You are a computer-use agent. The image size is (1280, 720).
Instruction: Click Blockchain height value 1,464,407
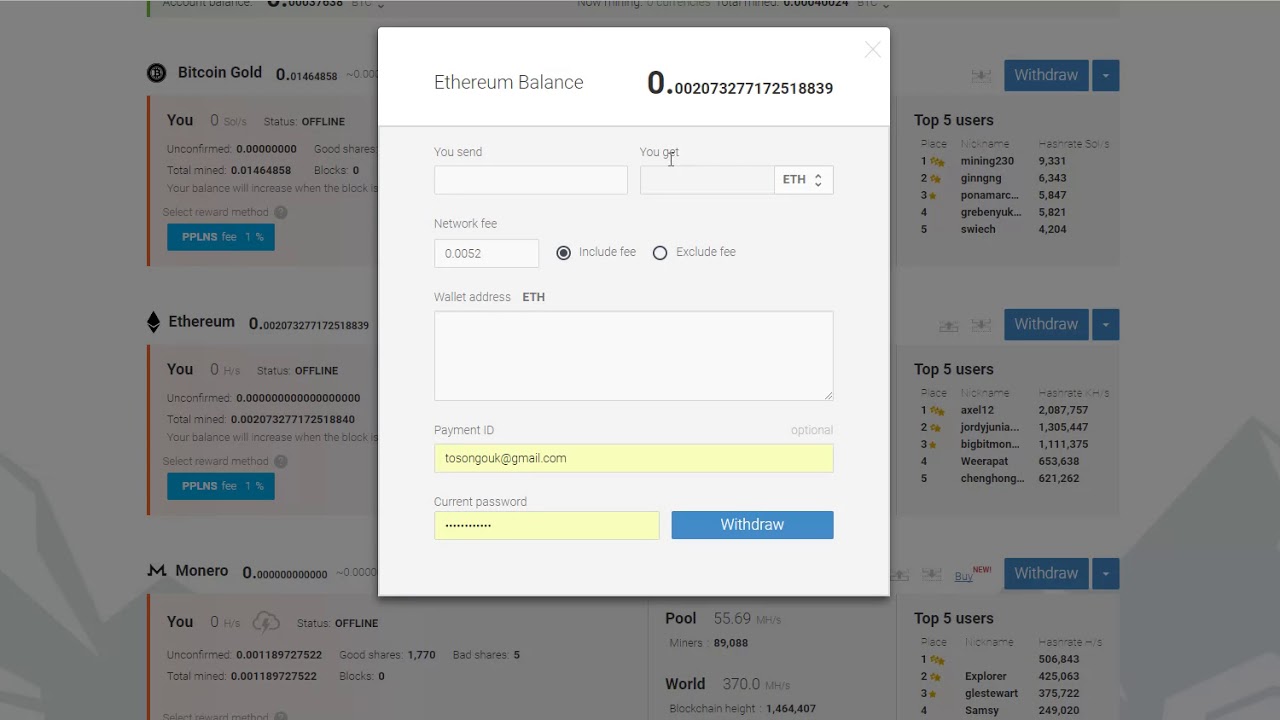pos(790,709)
